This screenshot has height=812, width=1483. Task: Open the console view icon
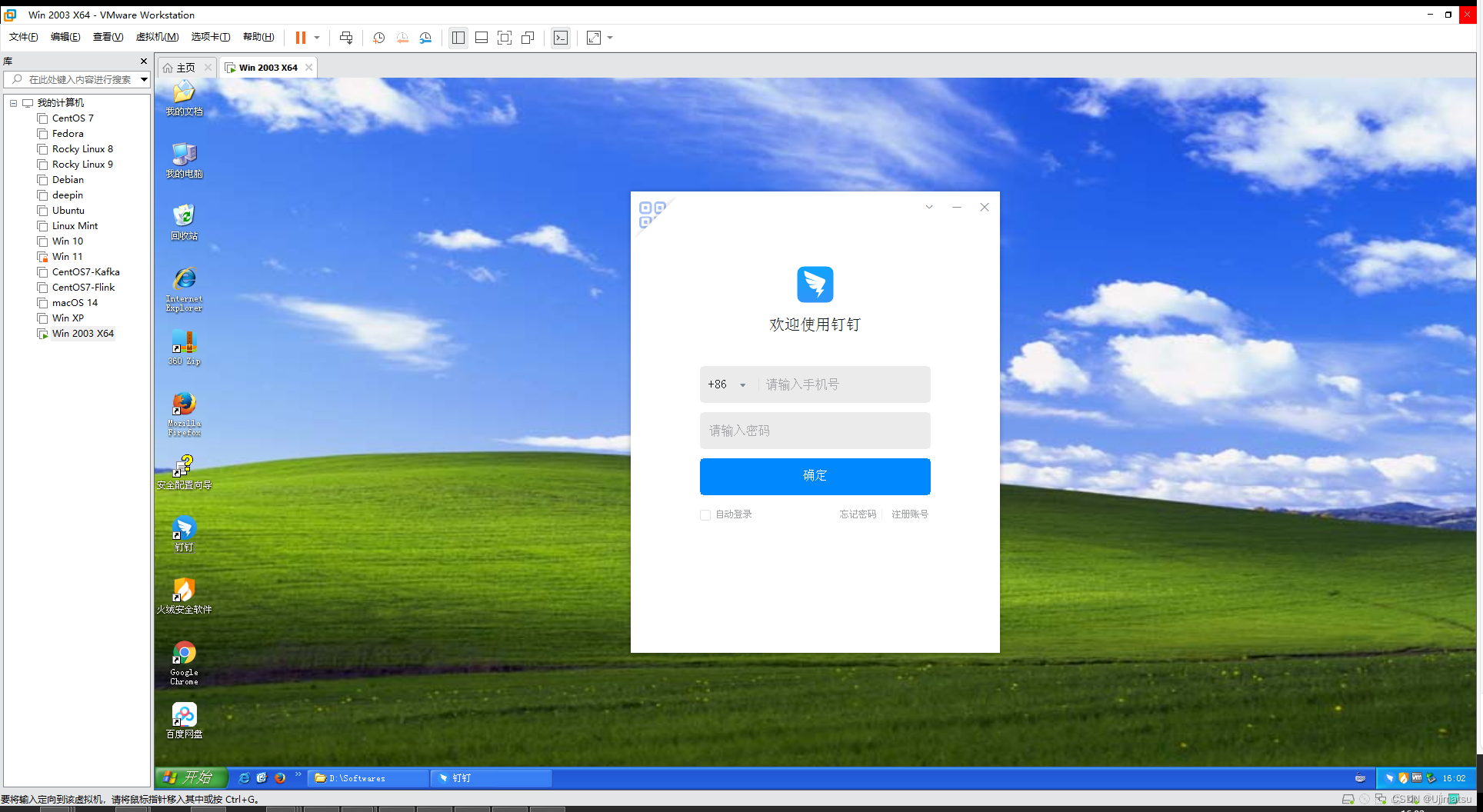561,38
